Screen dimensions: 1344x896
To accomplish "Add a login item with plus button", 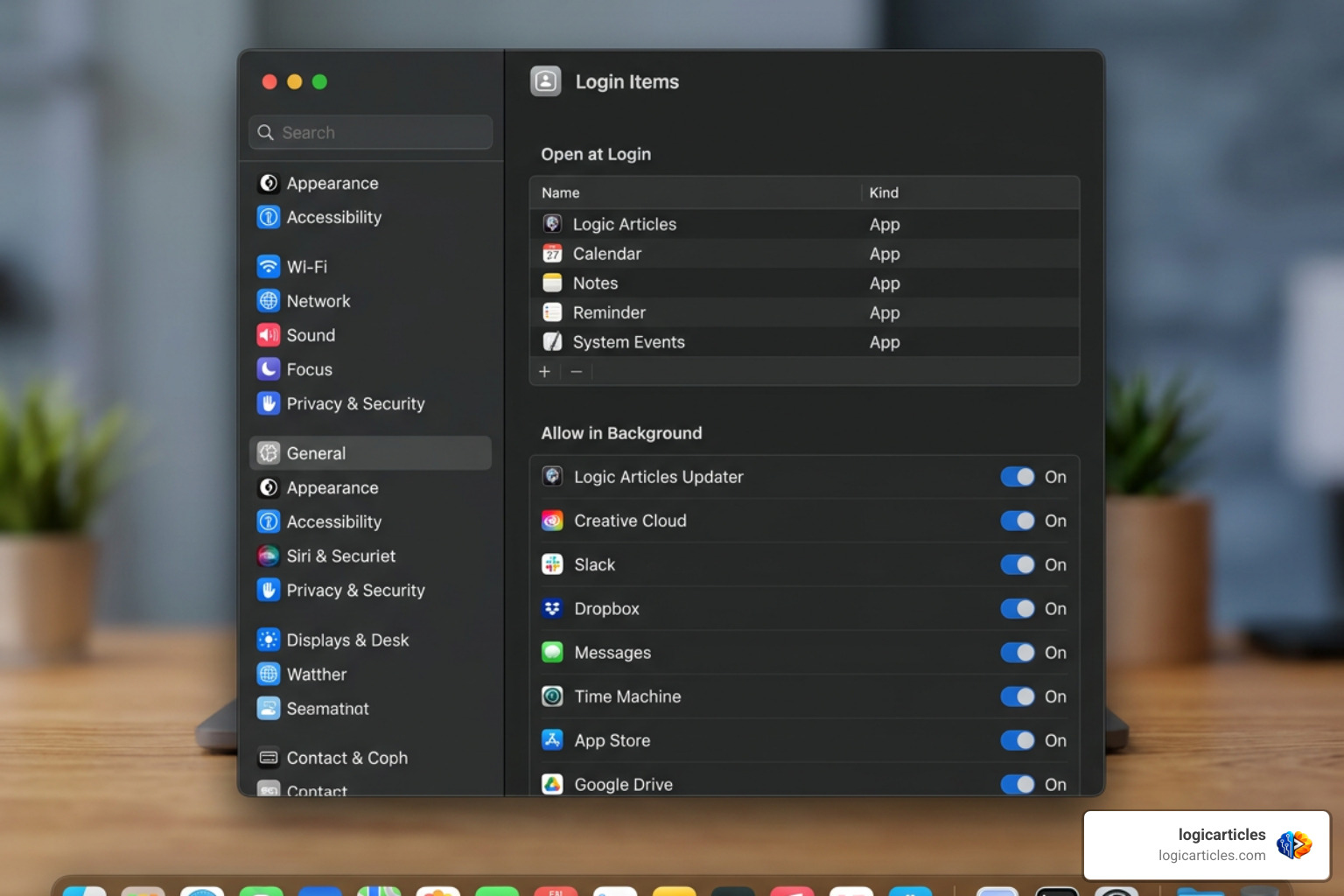I will pyautogui.click(x=544, y=372).
